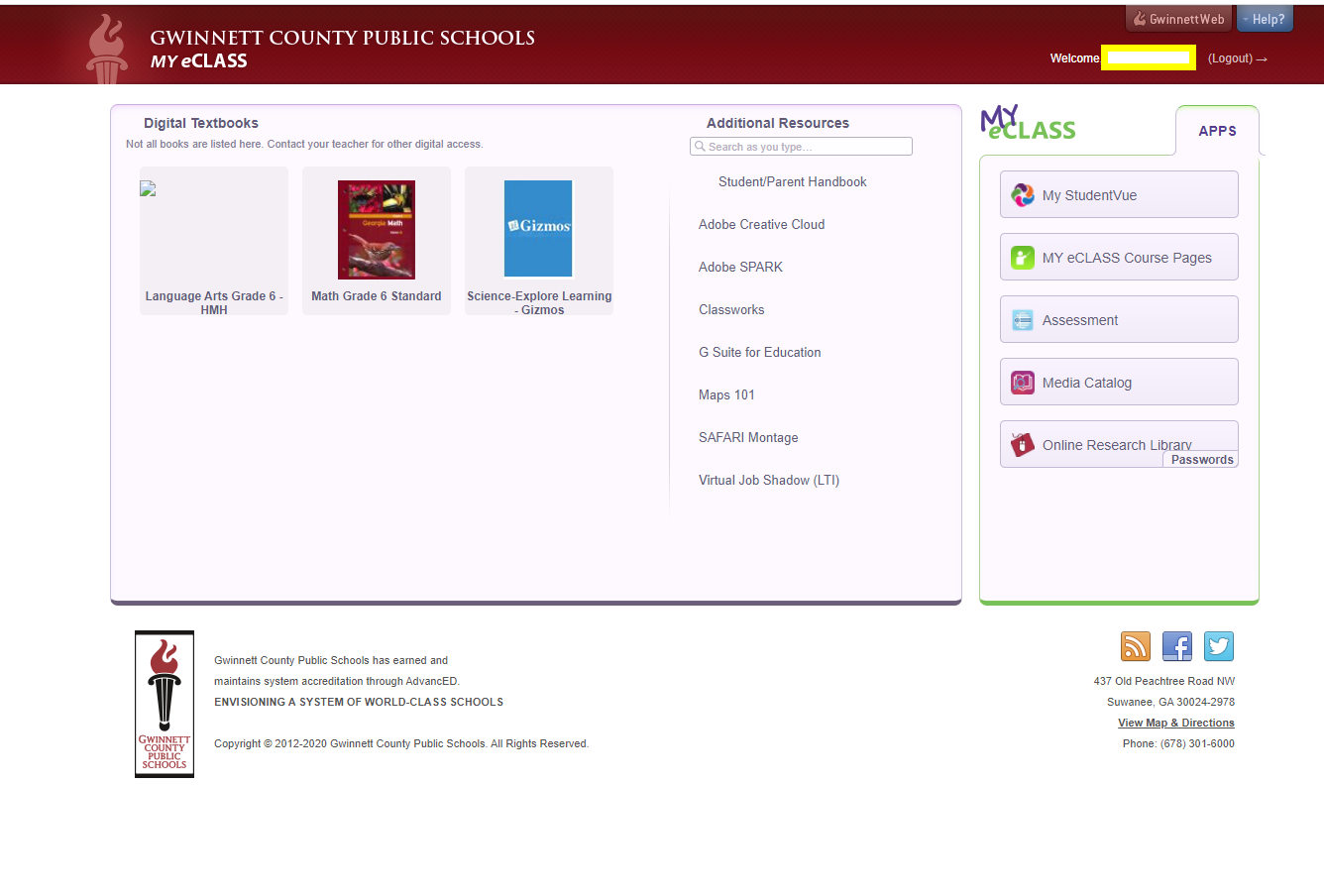Expand the Help? dropdown in header
The height and width of the screenshot is (896, 1324).
[x=1265, y=19]
